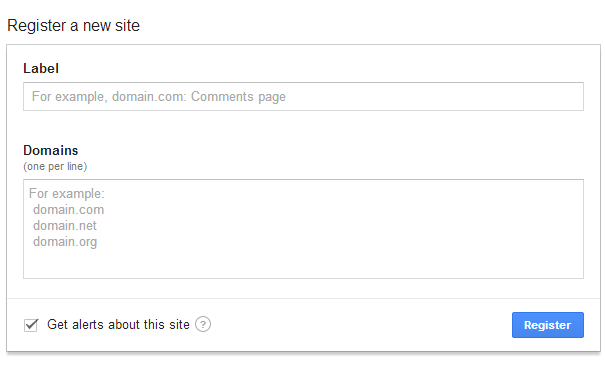Click the bold 'Label' field heading

[x=41, y=69]
